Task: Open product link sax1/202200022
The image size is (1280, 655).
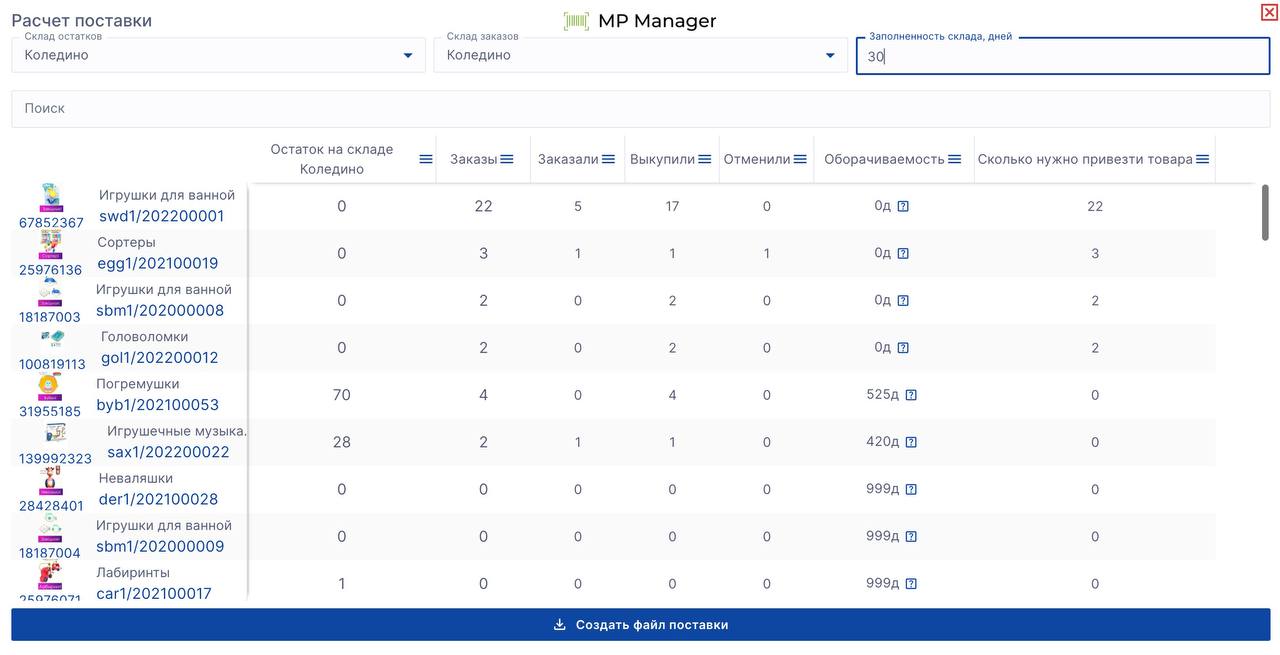Action: 168,452
